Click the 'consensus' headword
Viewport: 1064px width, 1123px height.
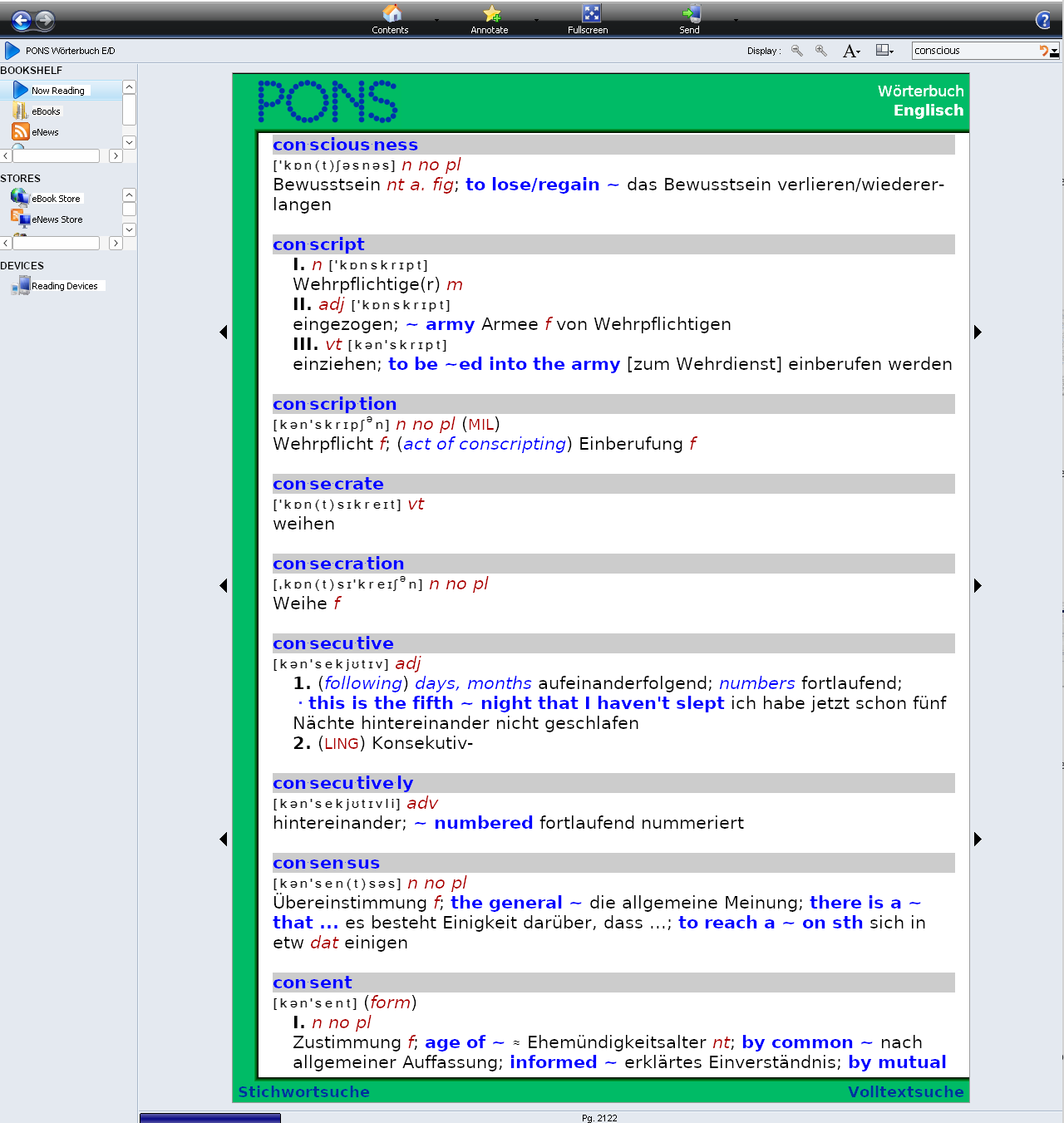click(327, 863)
